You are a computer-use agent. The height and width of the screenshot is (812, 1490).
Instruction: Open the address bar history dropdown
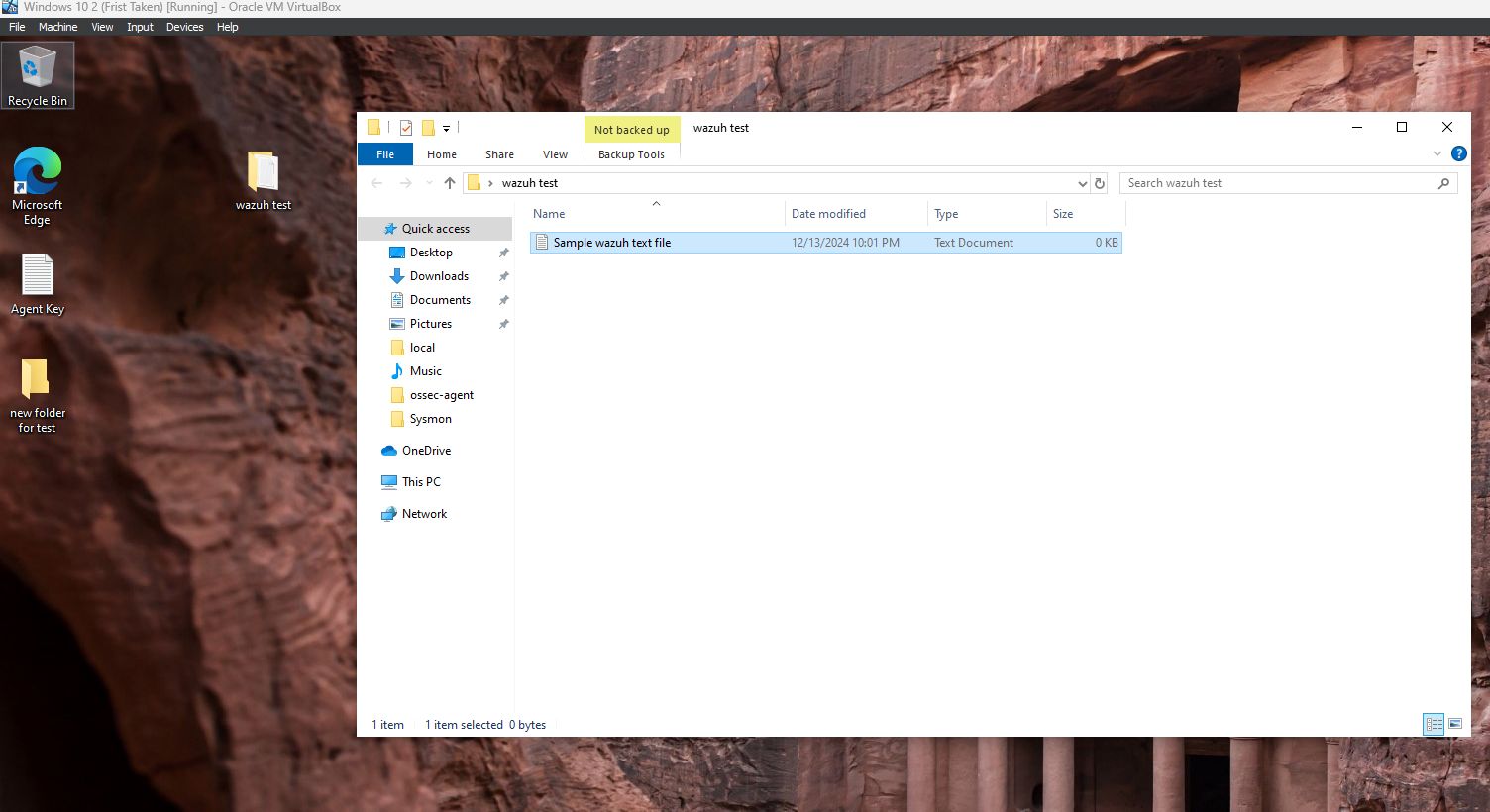1082,182
